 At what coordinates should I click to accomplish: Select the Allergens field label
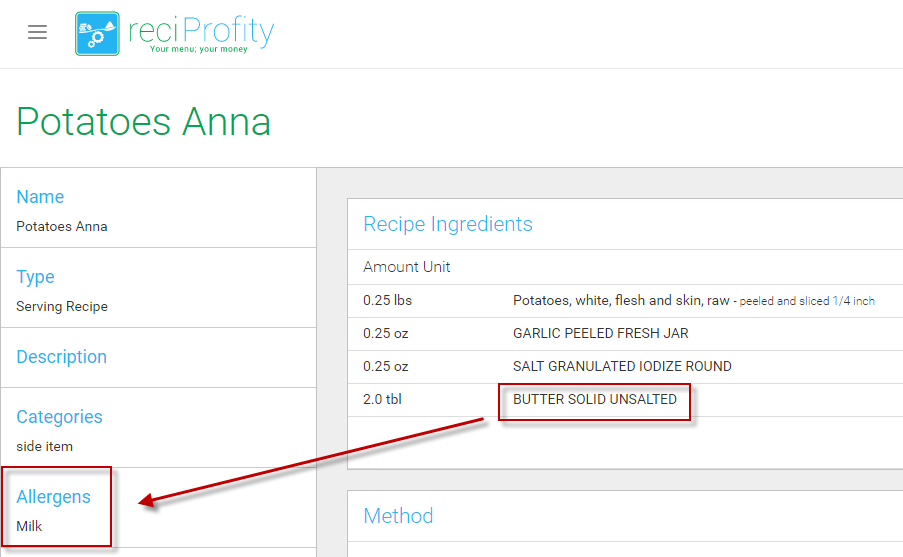click(53, 497)
